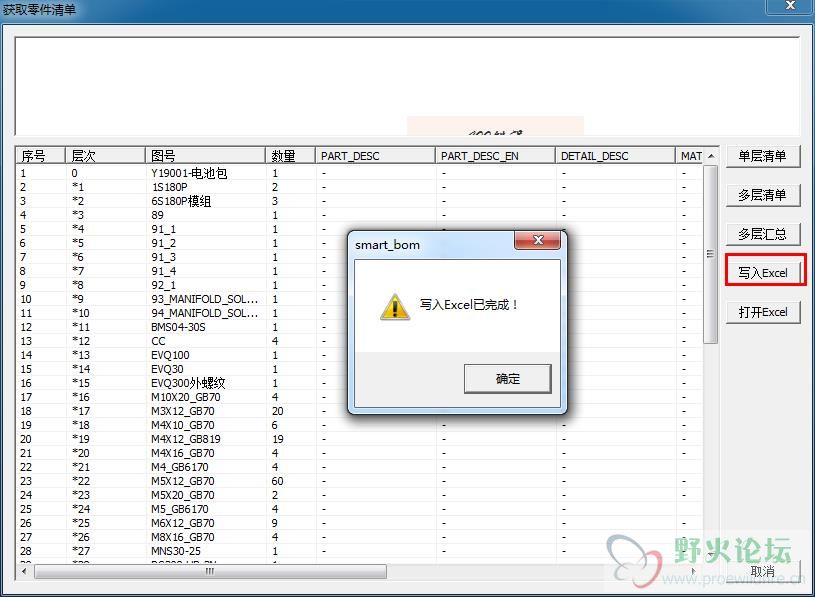The width and height of the screenshot is (815, 597).
Task: Click the 多层清单 button
Action: pyautogui.click(x=763, y=195)
